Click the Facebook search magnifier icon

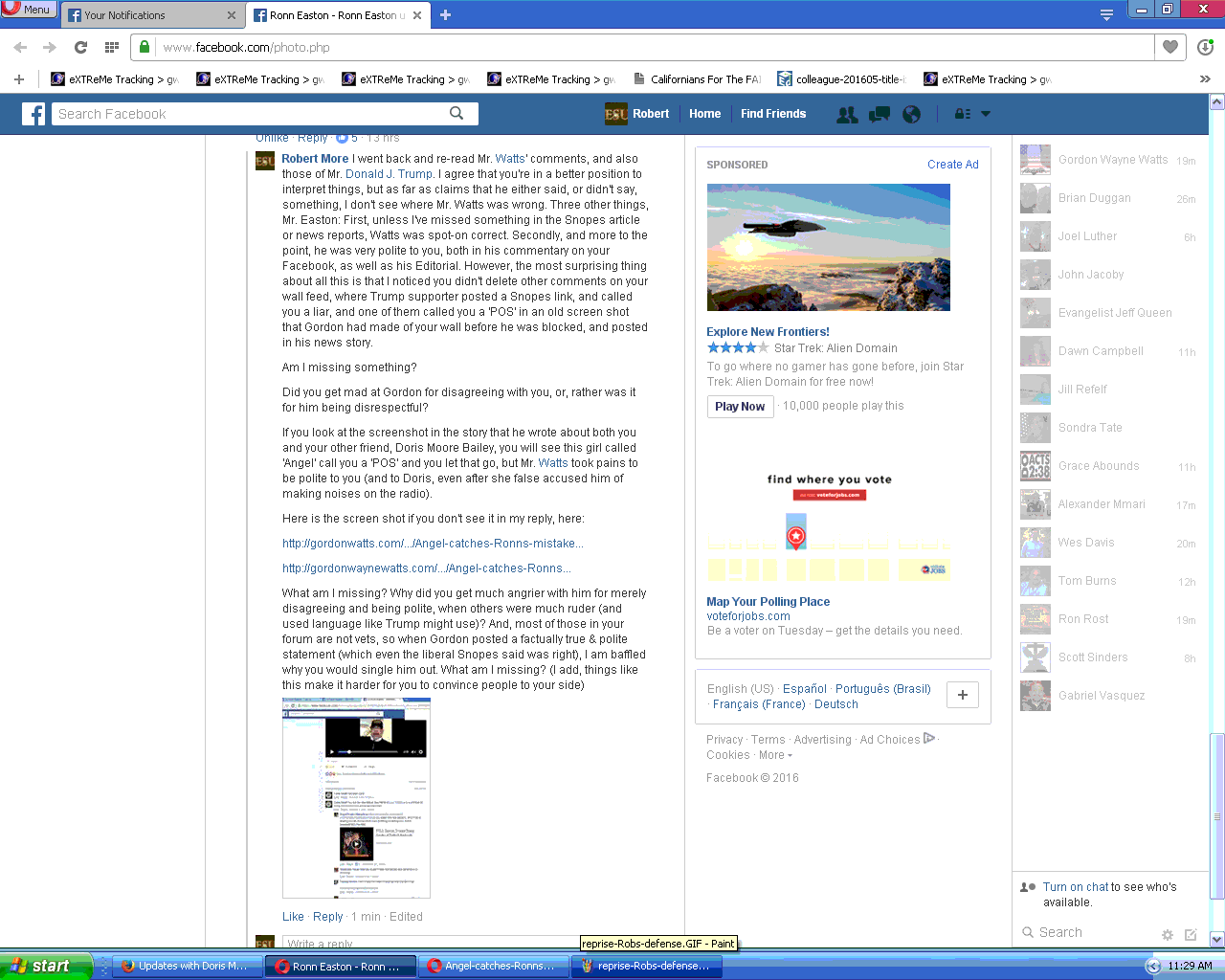point(457,113)
